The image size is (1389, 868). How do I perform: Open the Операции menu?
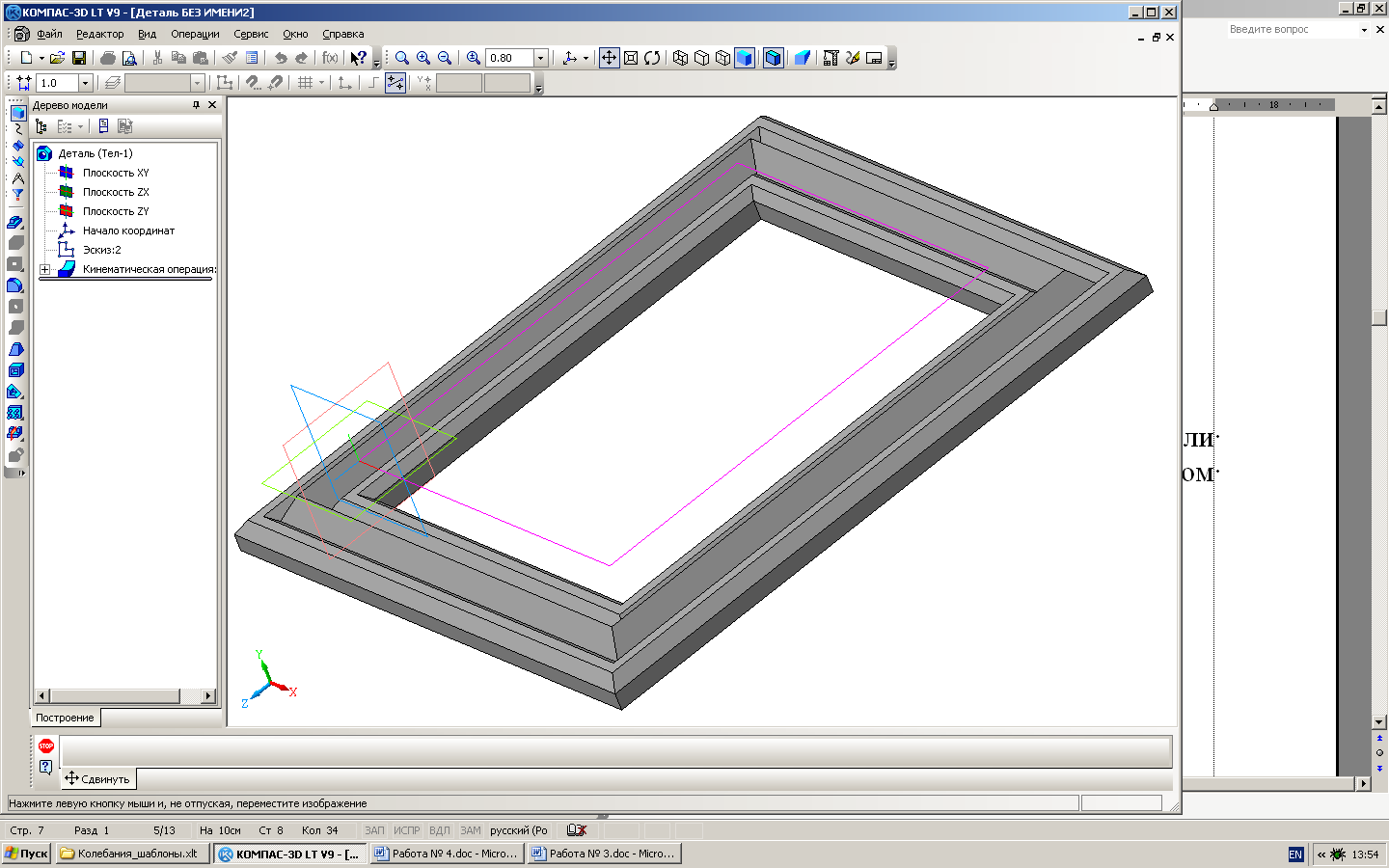(195, 34)
